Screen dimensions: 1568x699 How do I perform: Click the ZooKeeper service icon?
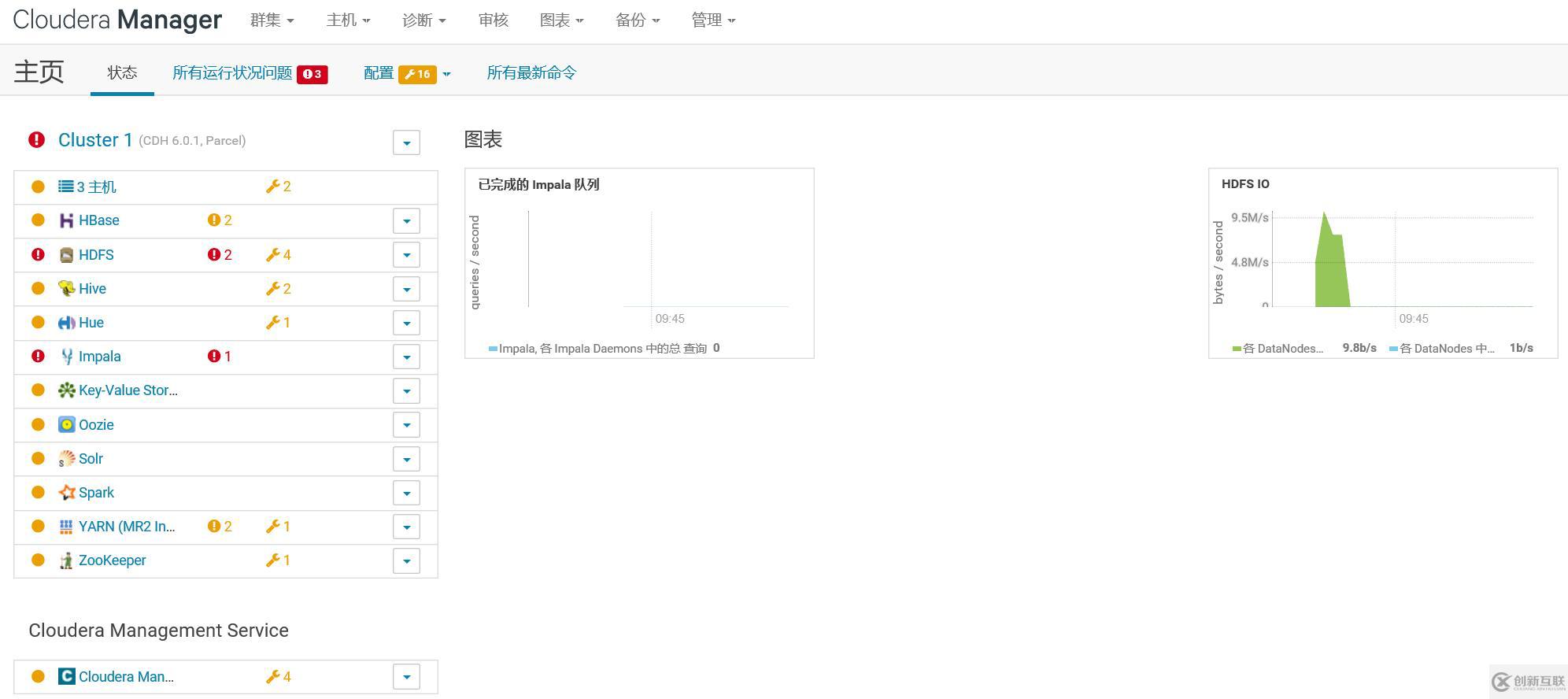(67, 560)
